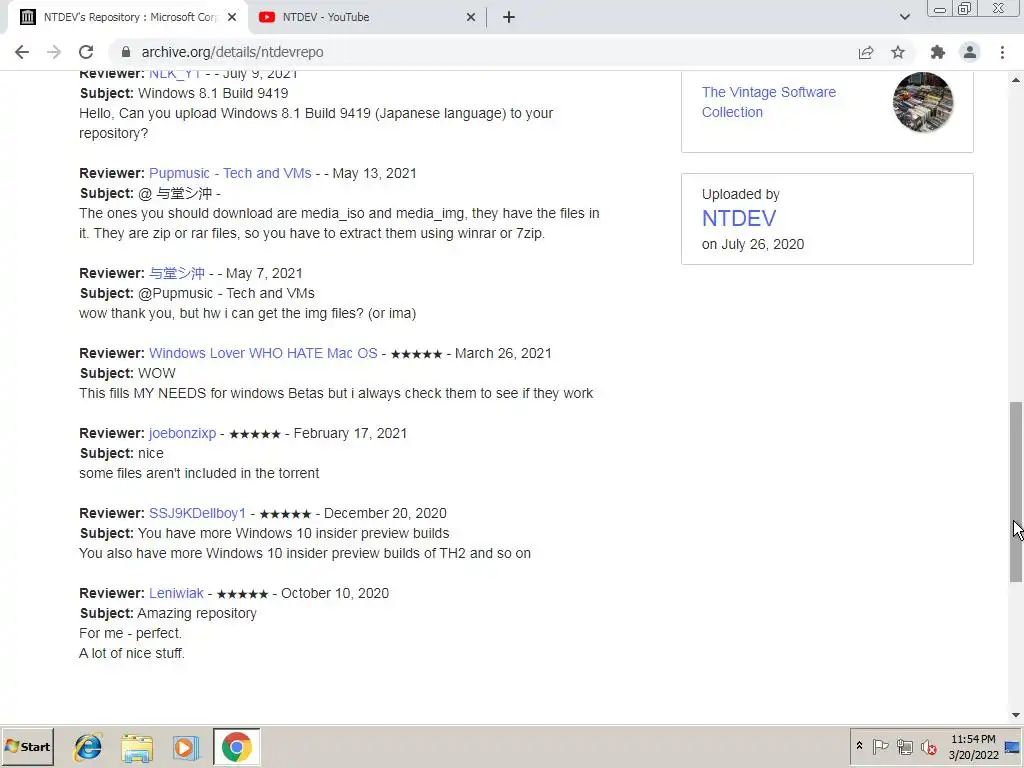Image resolution: width=1024 pixels, height=768 pixels.
Task: Open a new tab with the plus button
Action: [x=509, y=18]
